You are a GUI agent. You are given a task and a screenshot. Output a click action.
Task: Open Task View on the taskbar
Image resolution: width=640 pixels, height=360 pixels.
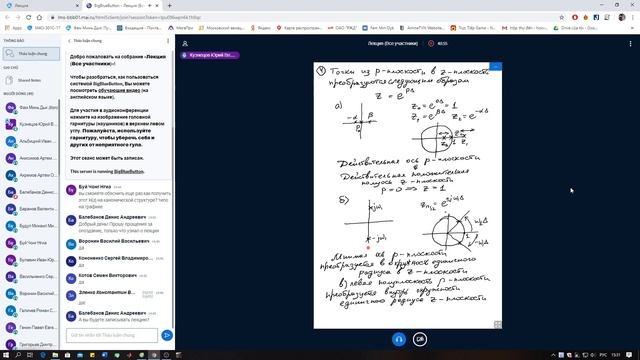[30, 355]
